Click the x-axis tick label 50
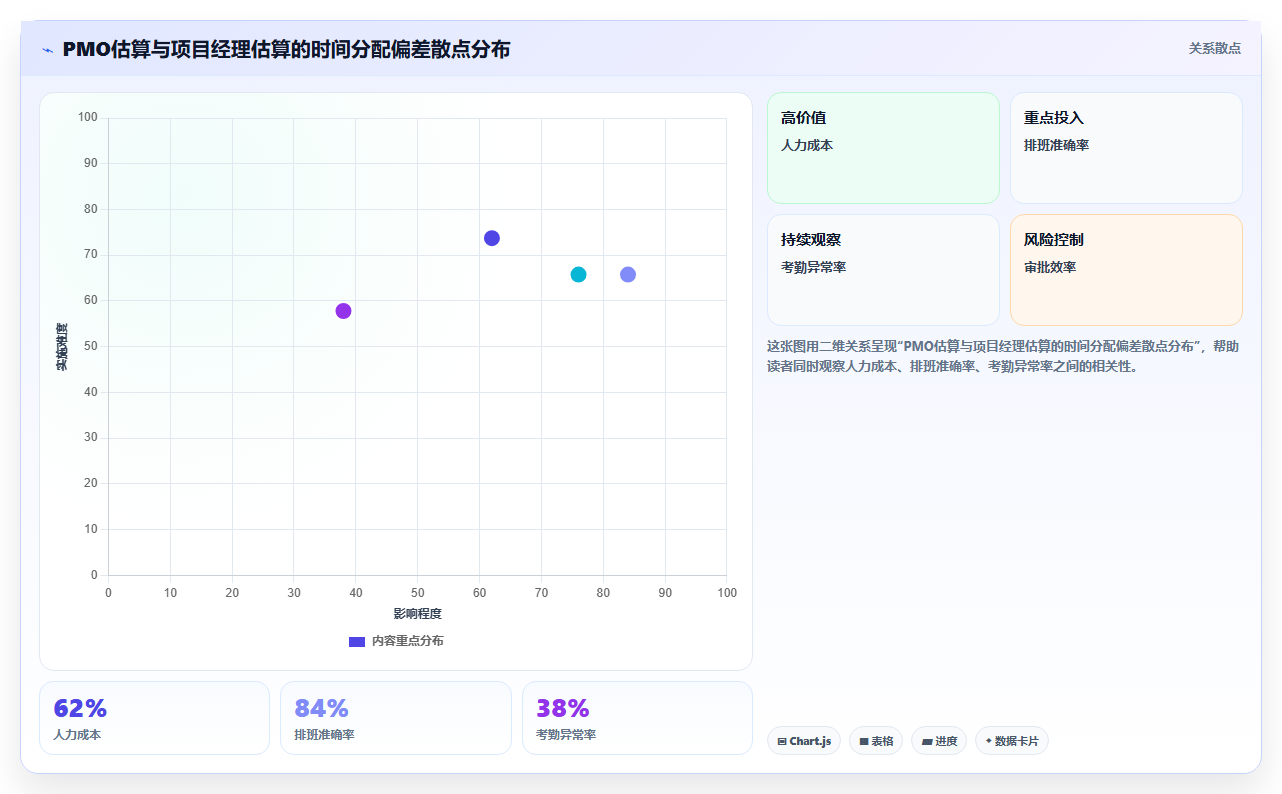1282x794 pixels. coord(417,593)
